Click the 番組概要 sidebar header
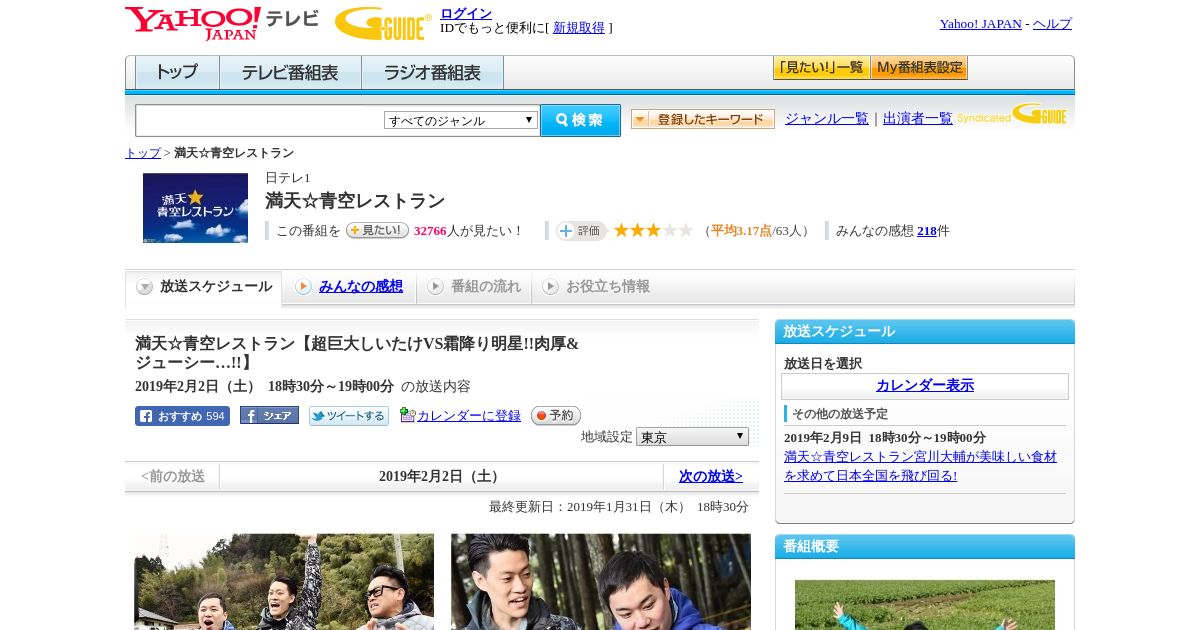Screen dimensions: 1200x630 click(x=925, y=547)
